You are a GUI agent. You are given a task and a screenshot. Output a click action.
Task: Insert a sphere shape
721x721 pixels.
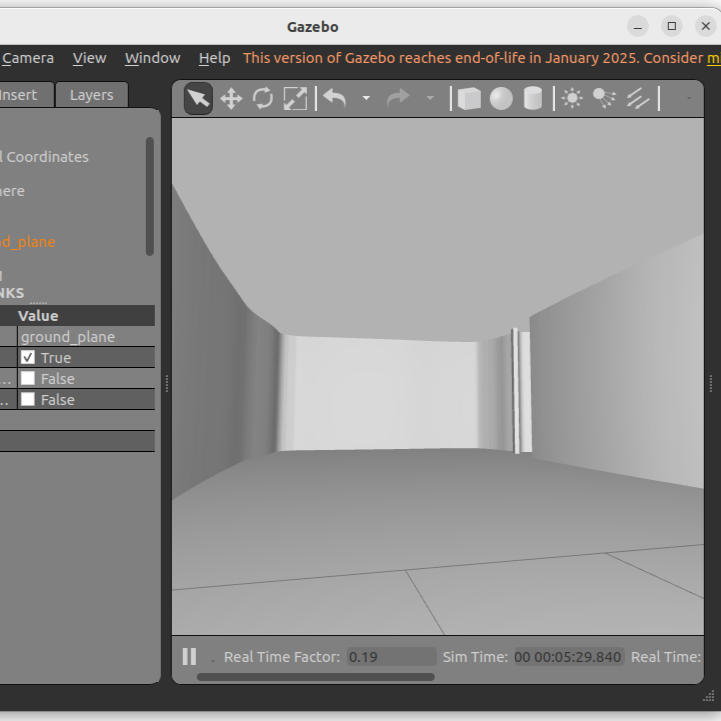point(501,98)
